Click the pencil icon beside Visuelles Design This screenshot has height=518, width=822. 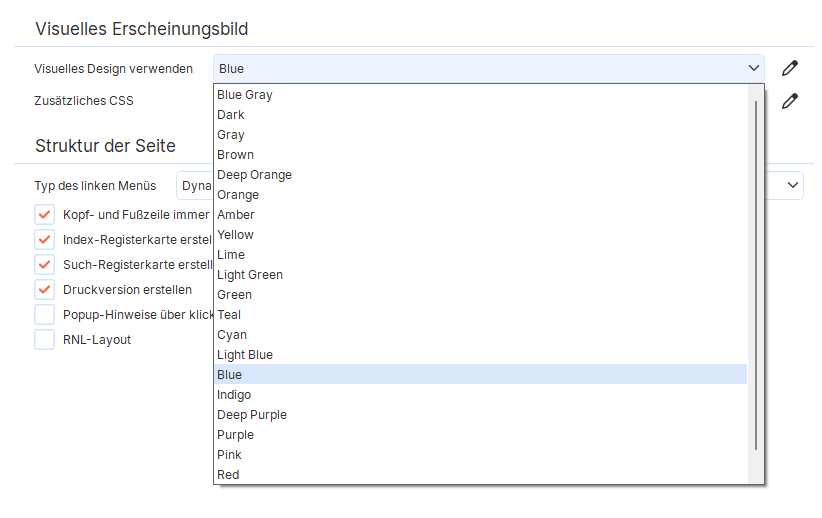pyautogui.click(x=790, y=69)
